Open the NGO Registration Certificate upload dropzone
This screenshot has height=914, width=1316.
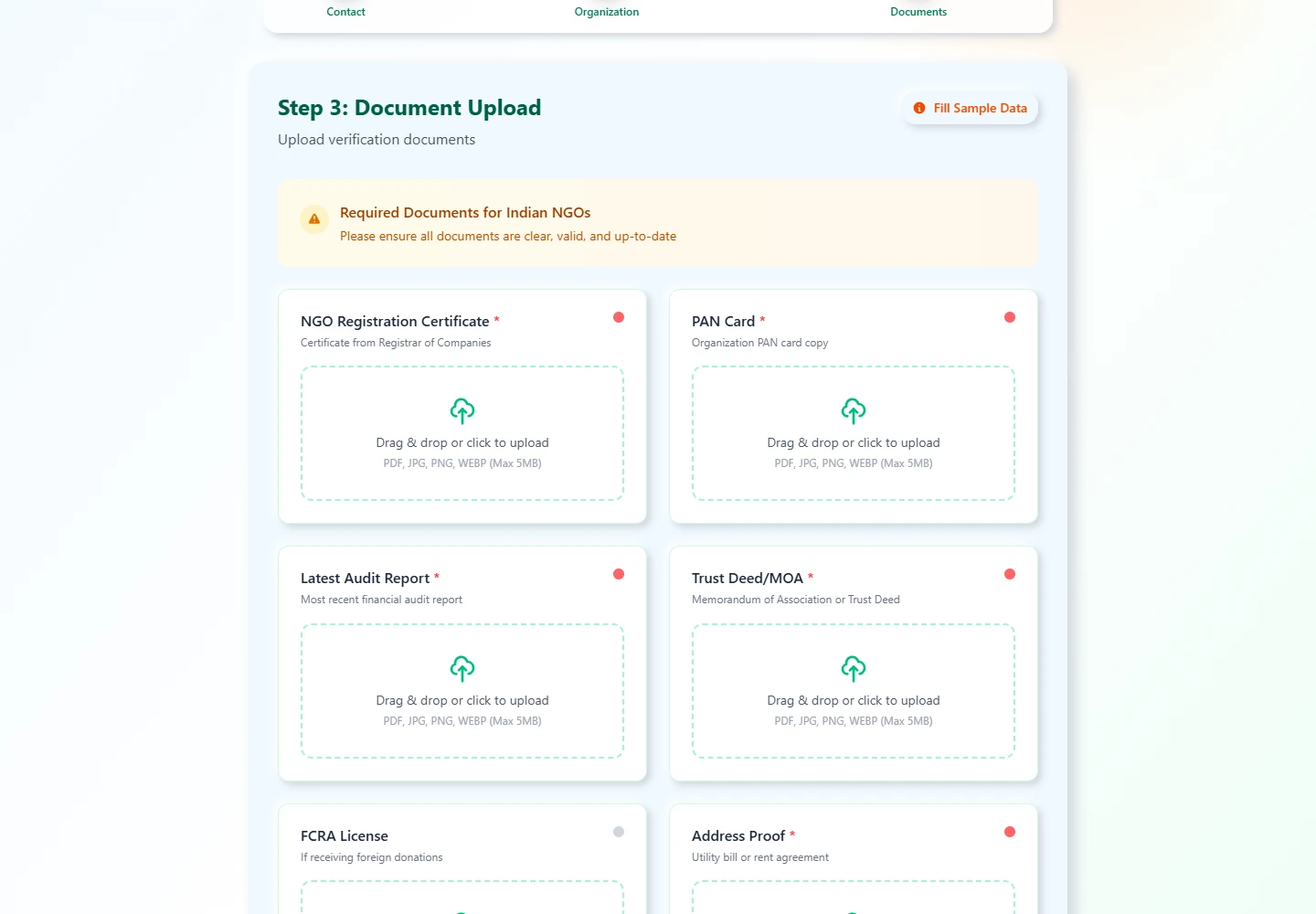[x=462, y=433]
